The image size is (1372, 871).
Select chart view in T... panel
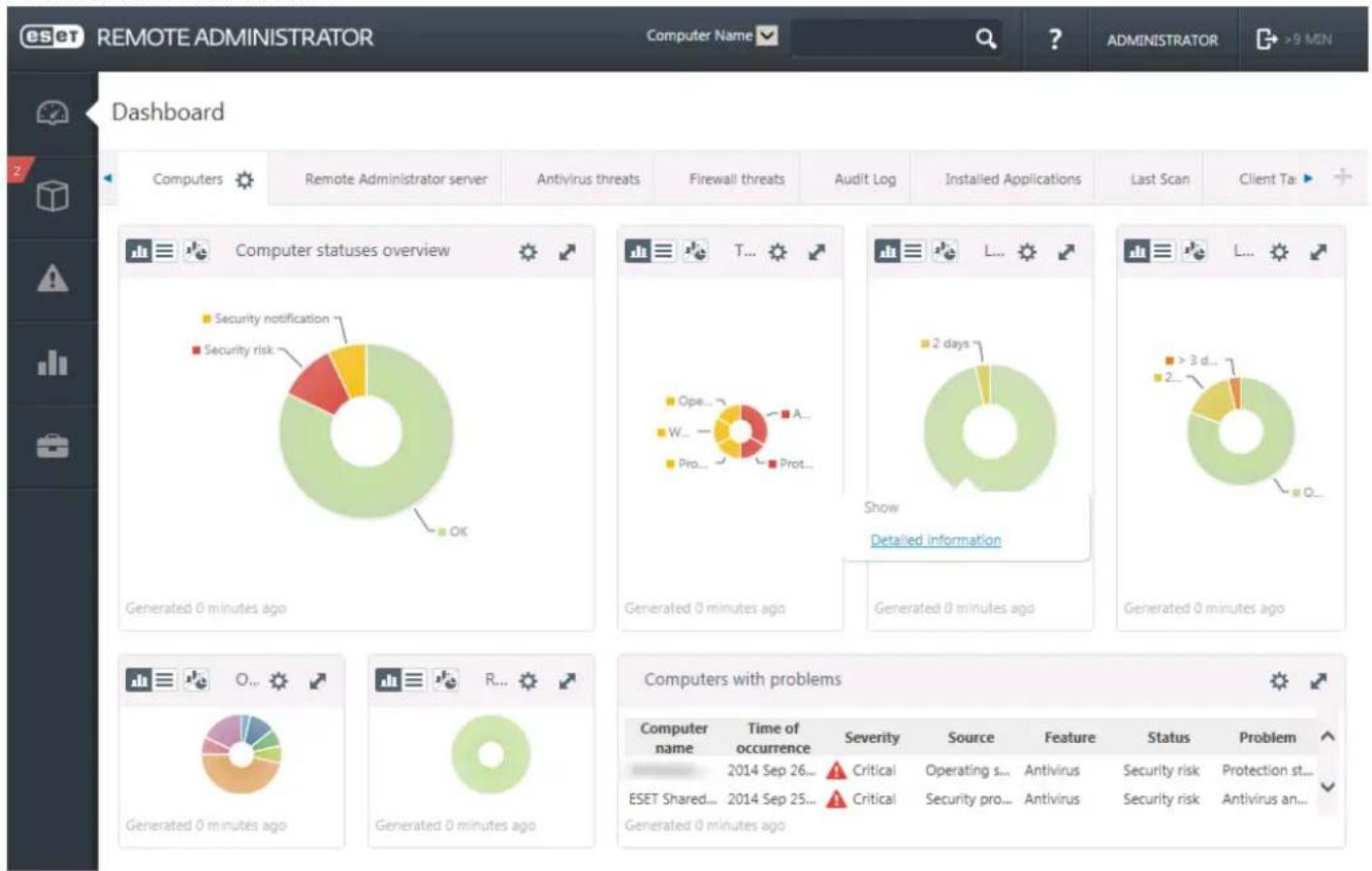point(637,251)
